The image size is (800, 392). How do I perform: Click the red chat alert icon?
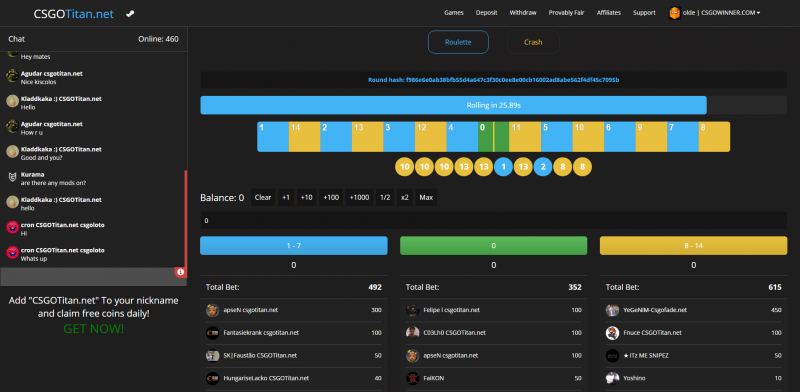tap(181, 272)
